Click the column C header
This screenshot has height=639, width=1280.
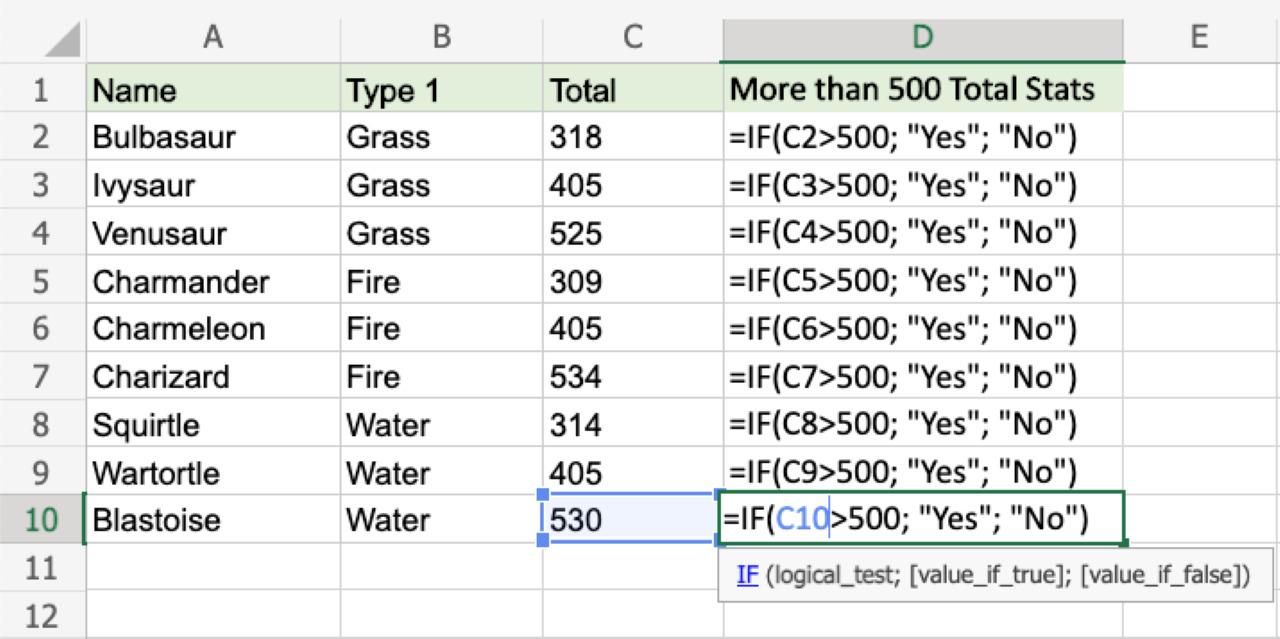(x=632, y=37)
